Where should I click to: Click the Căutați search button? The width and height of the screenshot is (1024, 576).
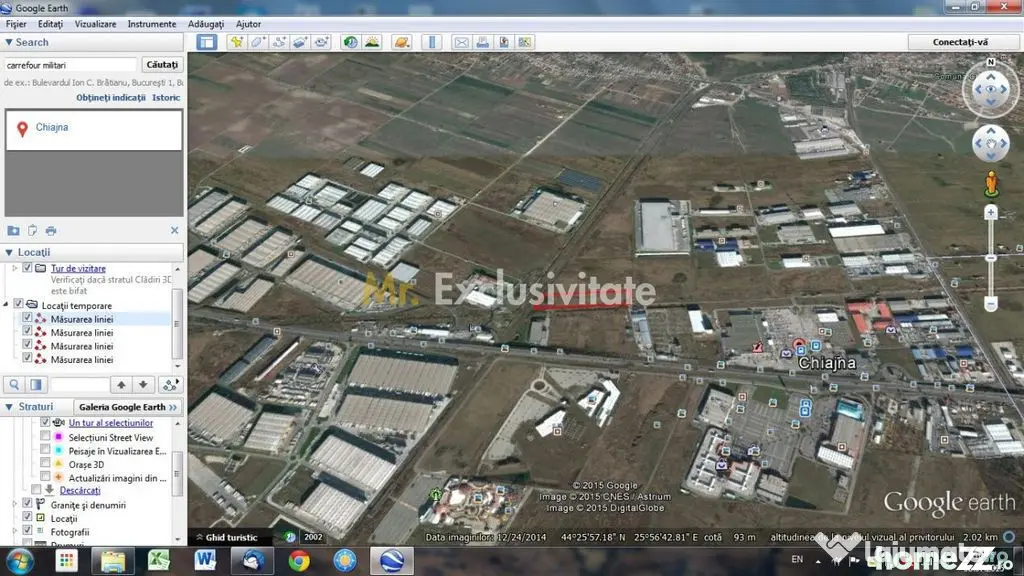162,65
